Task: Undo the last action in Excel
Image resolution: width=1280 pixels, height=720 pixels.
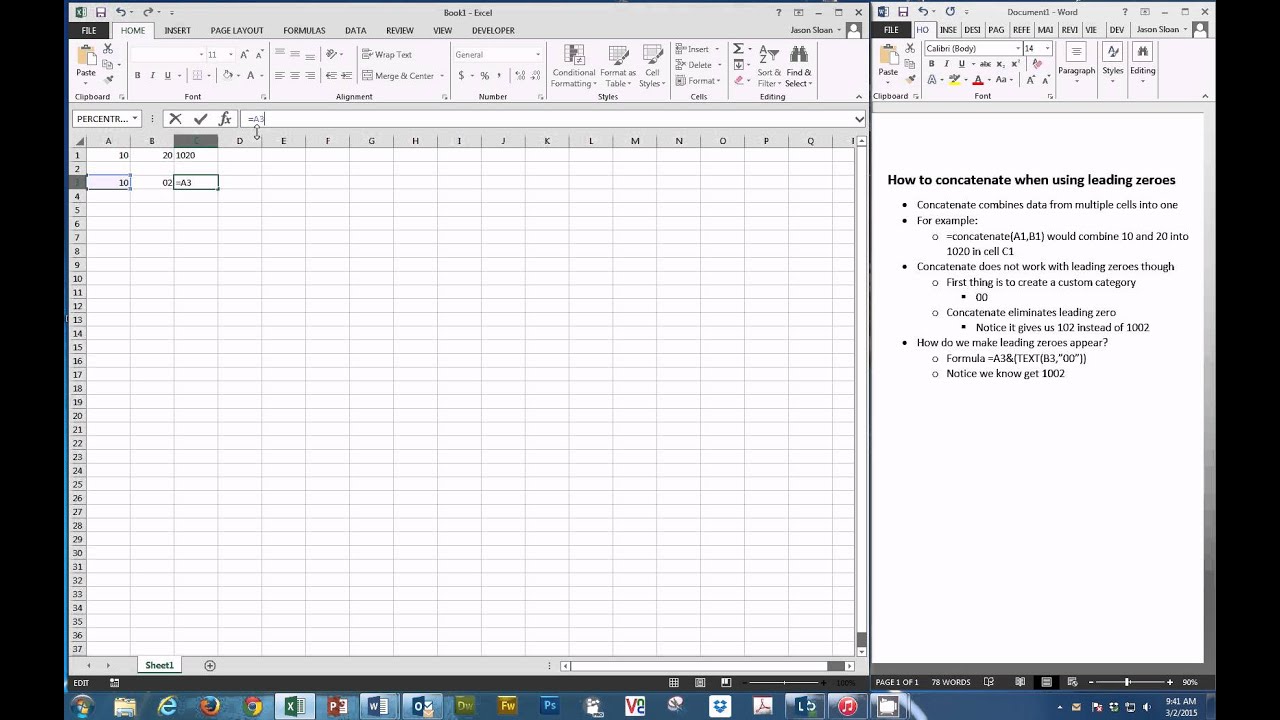Action: pos(121,12)
